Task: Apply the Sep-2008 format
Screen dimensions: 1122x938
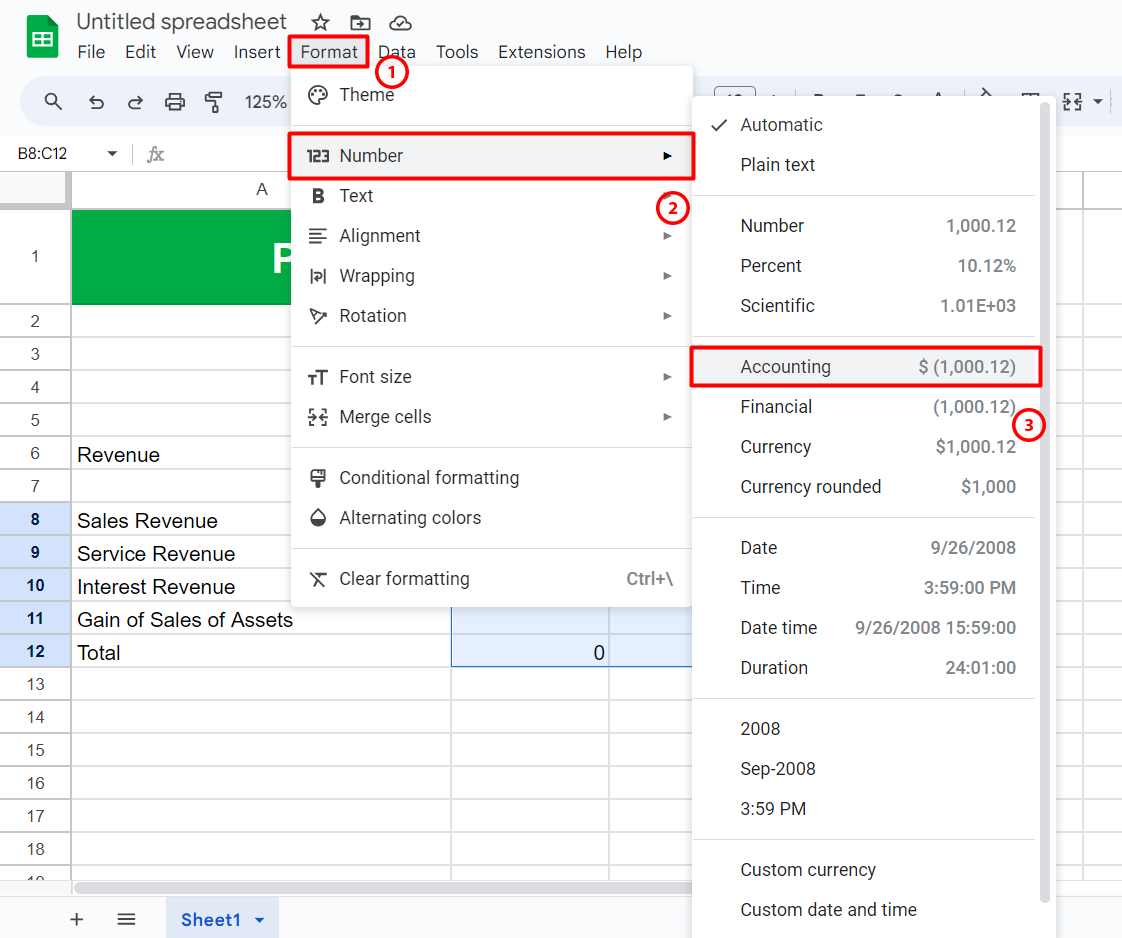Action: pos(865,769)
